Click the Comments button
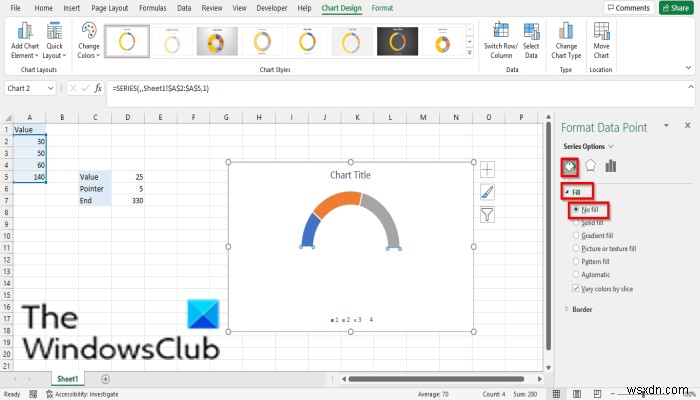 pyautogui.click(x=629, y=8)
